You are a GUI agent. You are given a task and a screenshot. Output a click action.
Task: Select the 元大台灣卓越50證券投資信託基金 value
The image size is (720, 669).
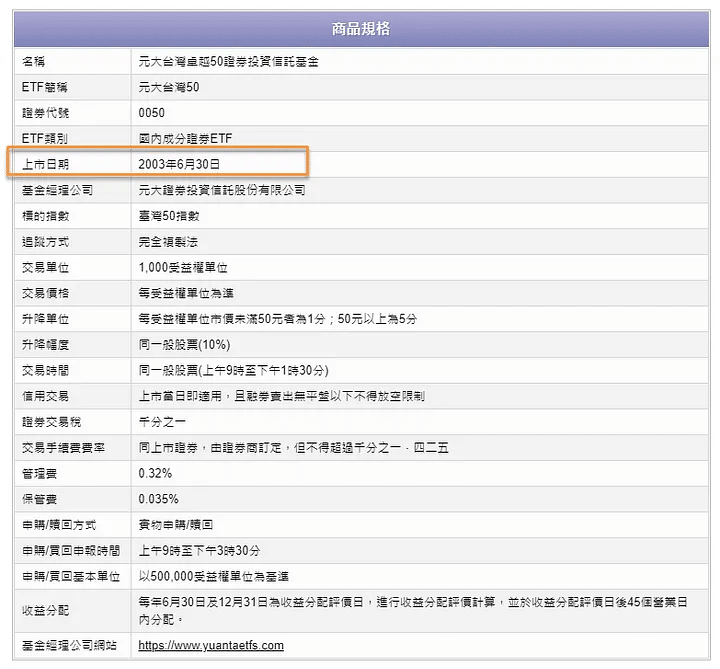tap(229, 62)
